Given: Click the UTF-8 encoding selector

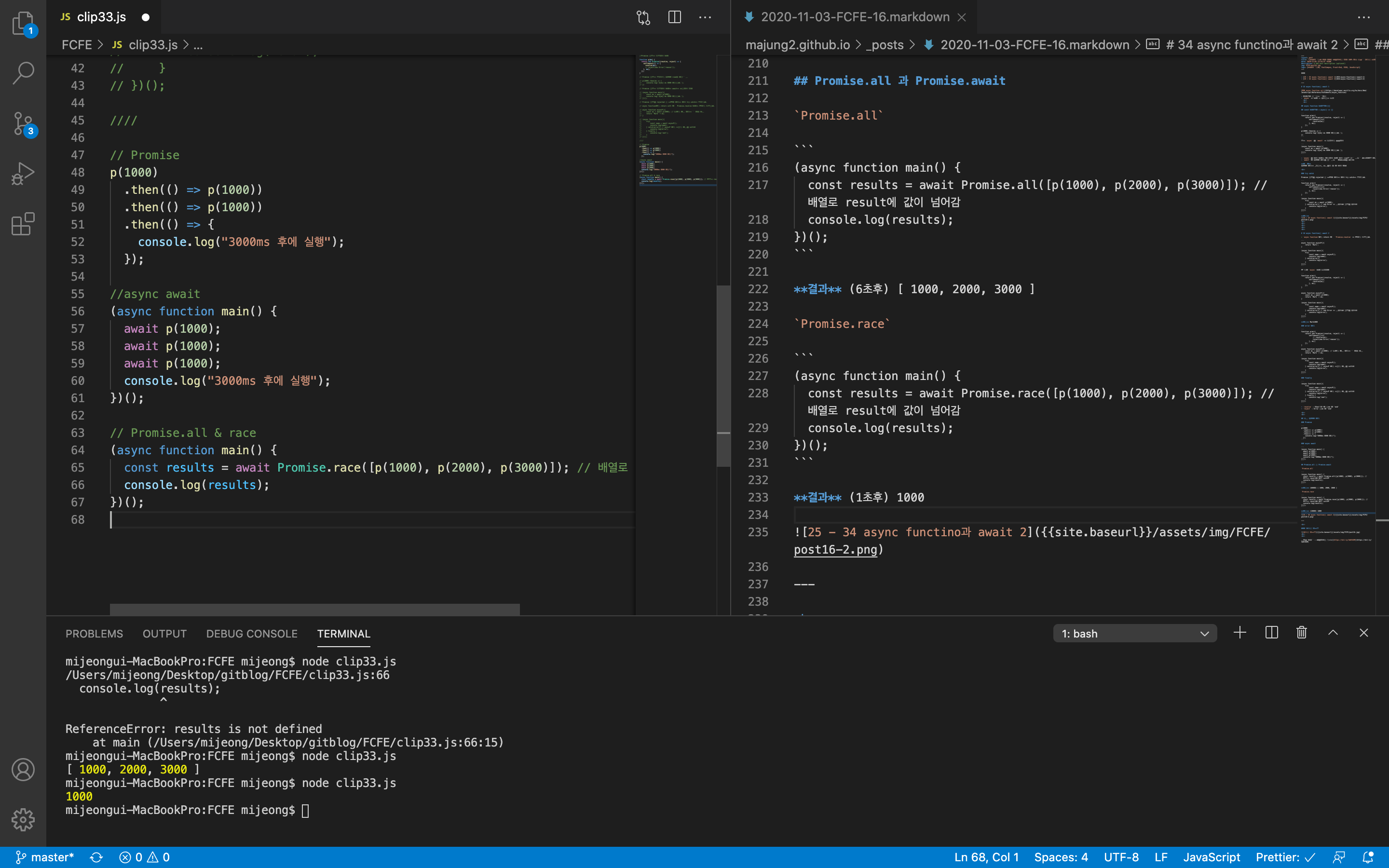Looking at the screenshot, I should (1121, 857).
